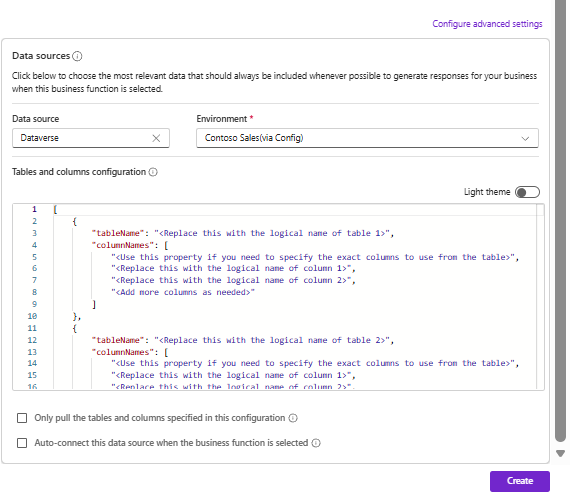Click line 8 "<Add more columns as needed>" text

coord(183,292)
